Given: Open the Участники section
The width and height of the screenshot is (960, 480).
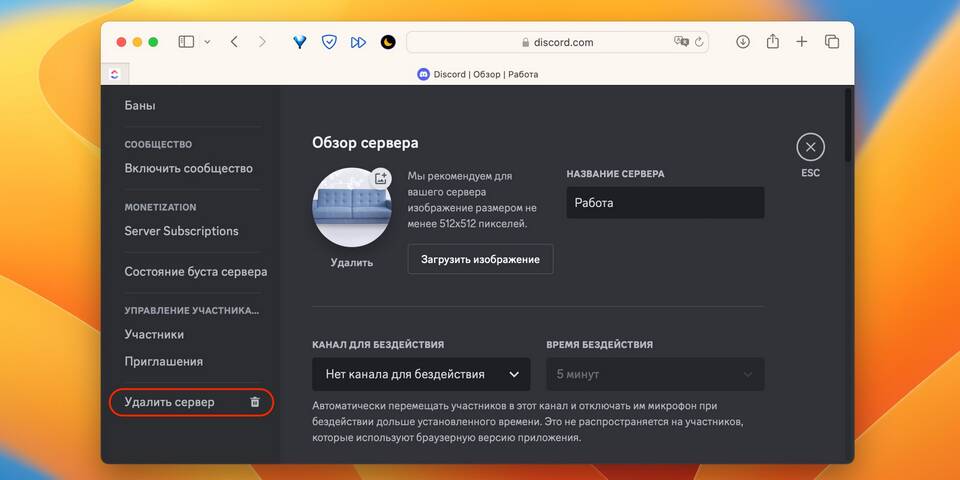Looking at the screenshot, I should tap(154, 334).
